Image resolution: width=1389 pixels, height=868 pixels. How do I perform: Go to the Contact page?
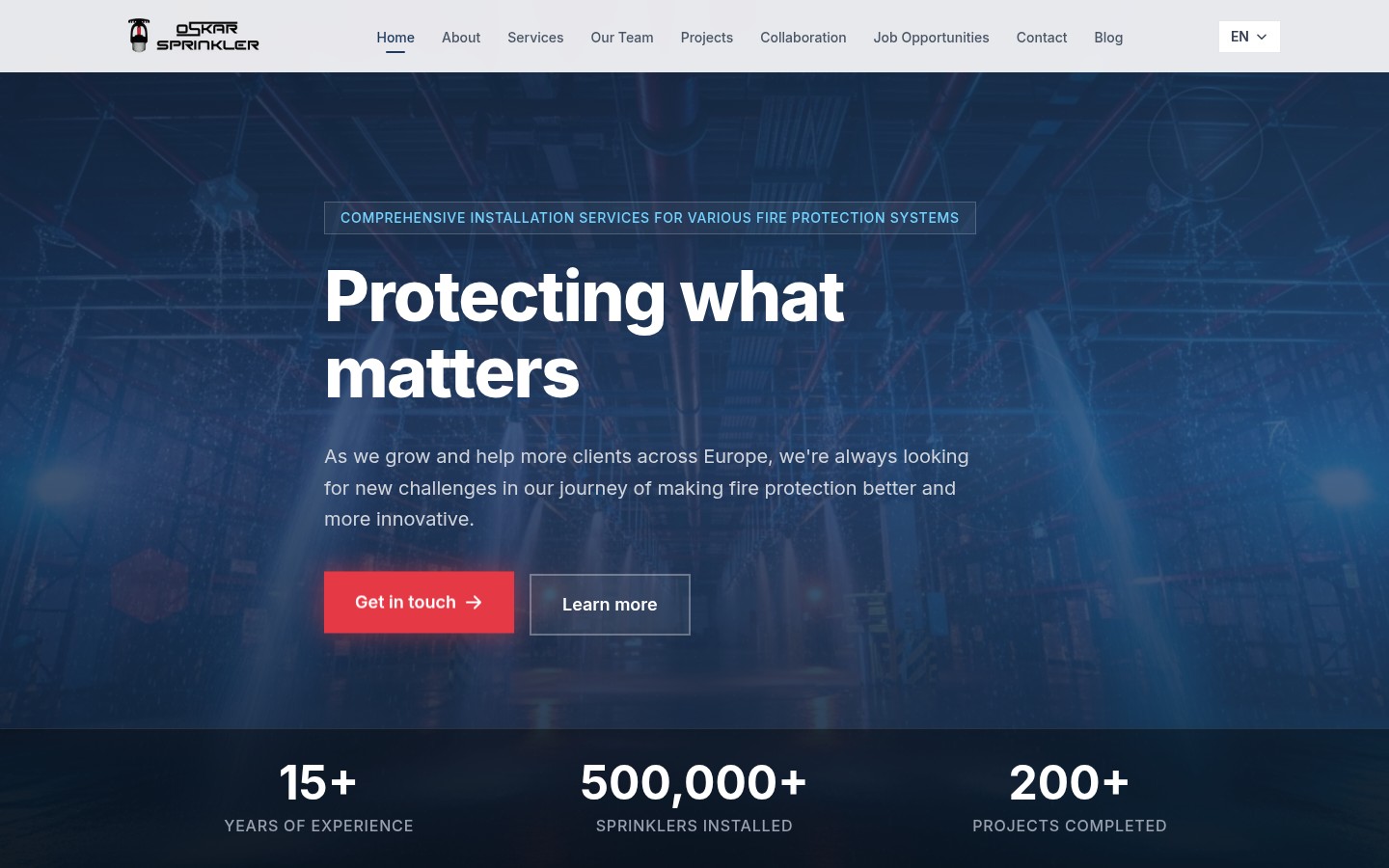(x=1042, y=38)
